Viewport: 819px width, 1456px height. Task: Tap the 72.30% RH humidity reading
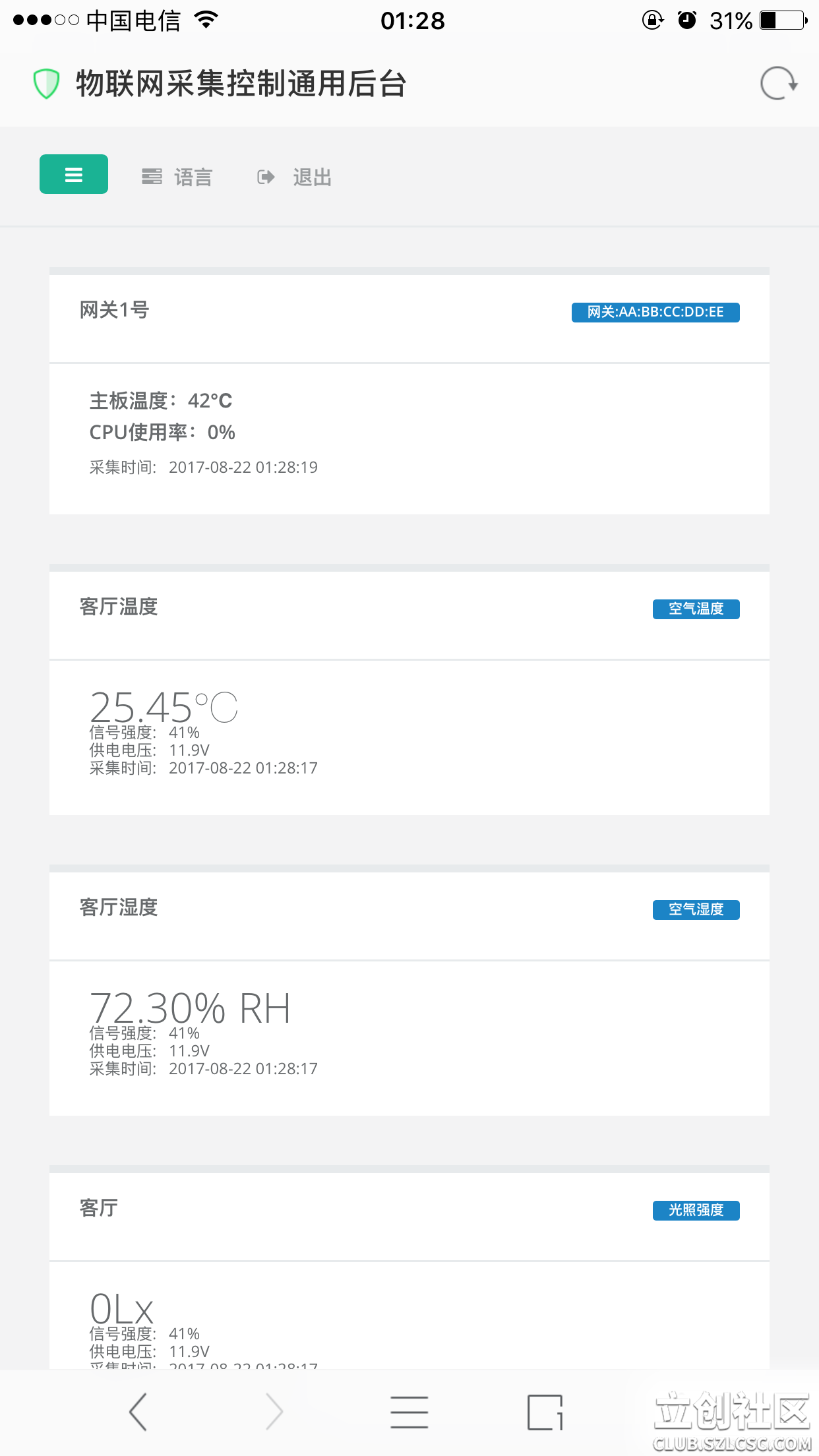tap(190, 1008)
